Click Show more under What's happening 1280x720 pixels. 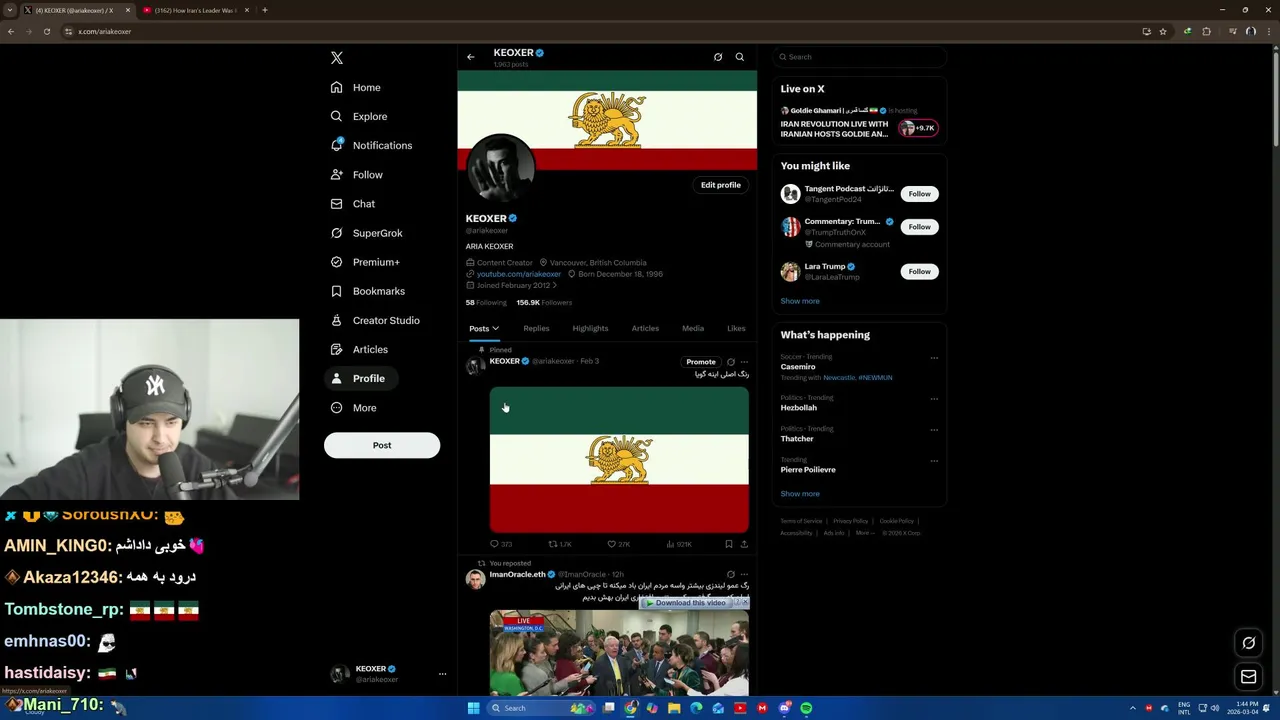pos(800,494)
